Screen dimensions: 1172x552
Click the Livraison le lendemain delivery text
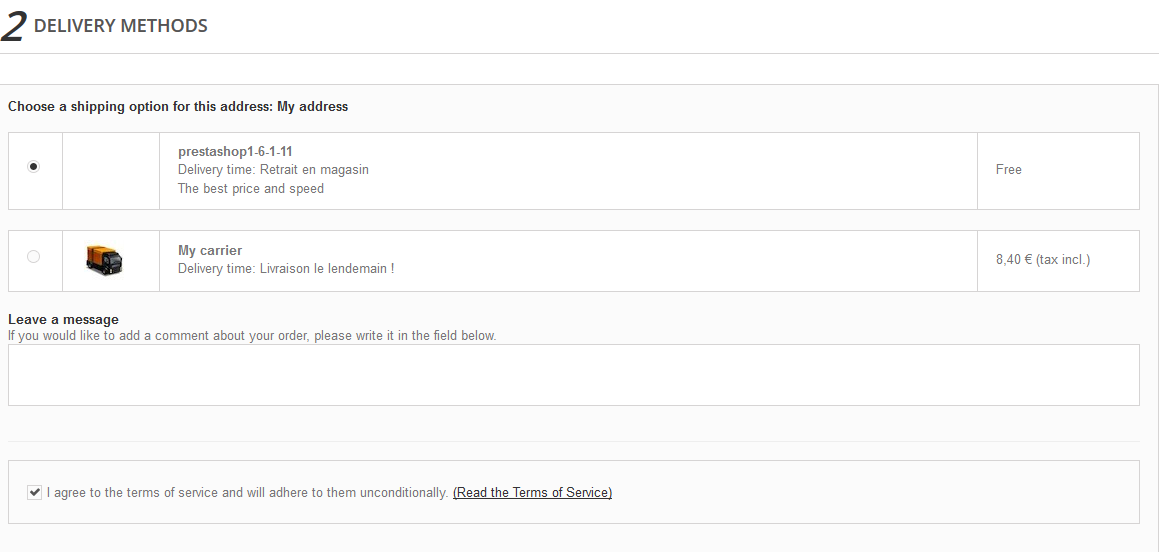286,269
